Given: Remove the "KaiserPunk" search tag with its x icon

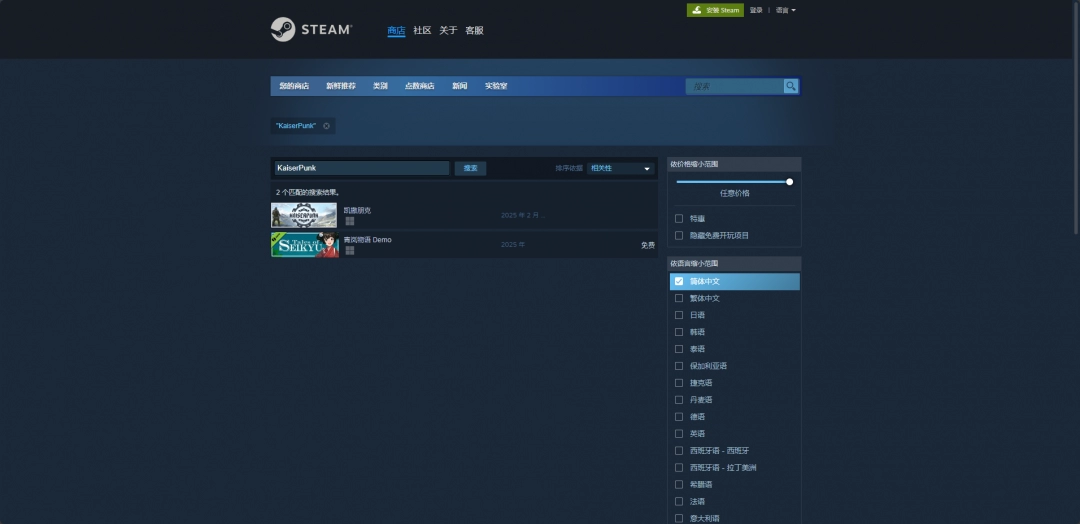Looking at the screenshot, I should tap(326, 126).
